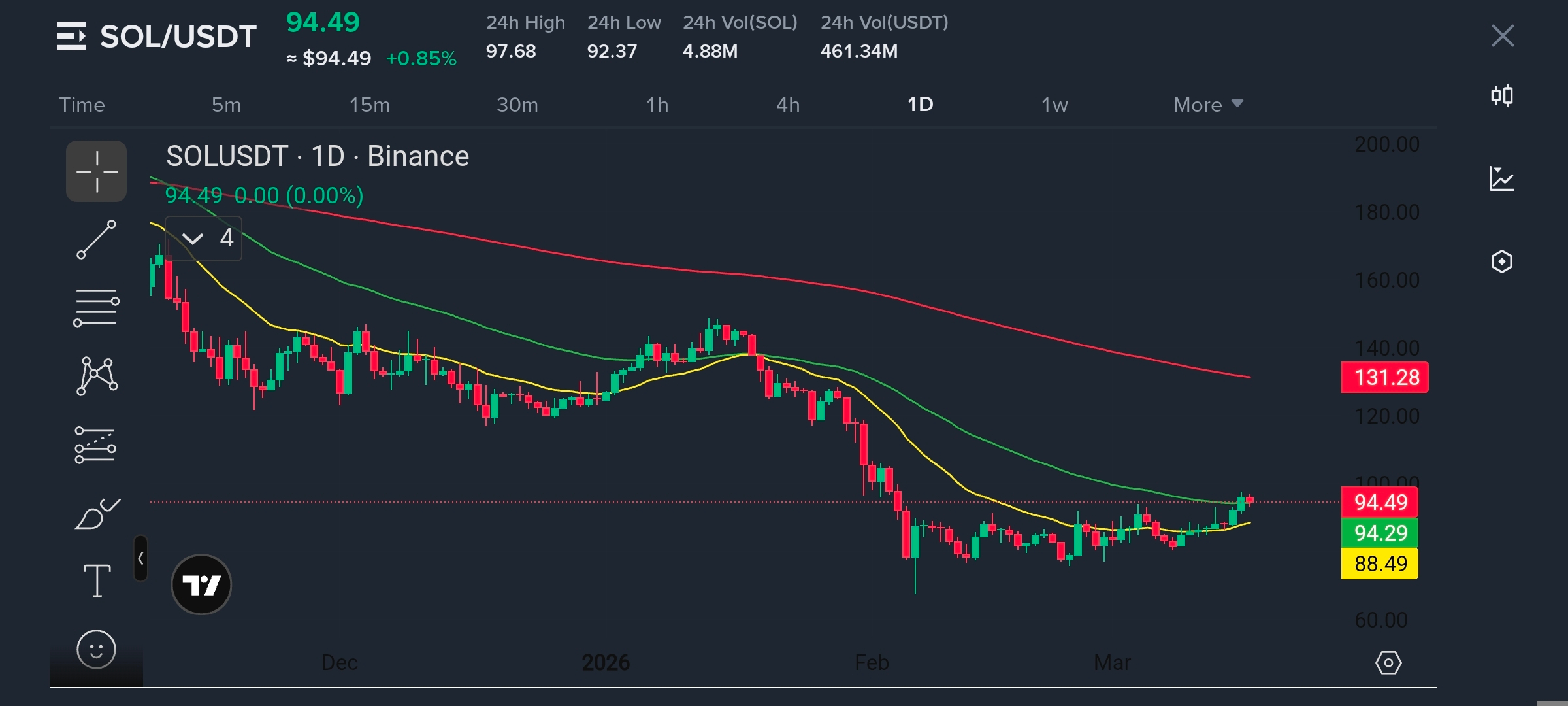Collapse the drawing toolbar side arrow
1568x706 pixels.
click(140, 558)
